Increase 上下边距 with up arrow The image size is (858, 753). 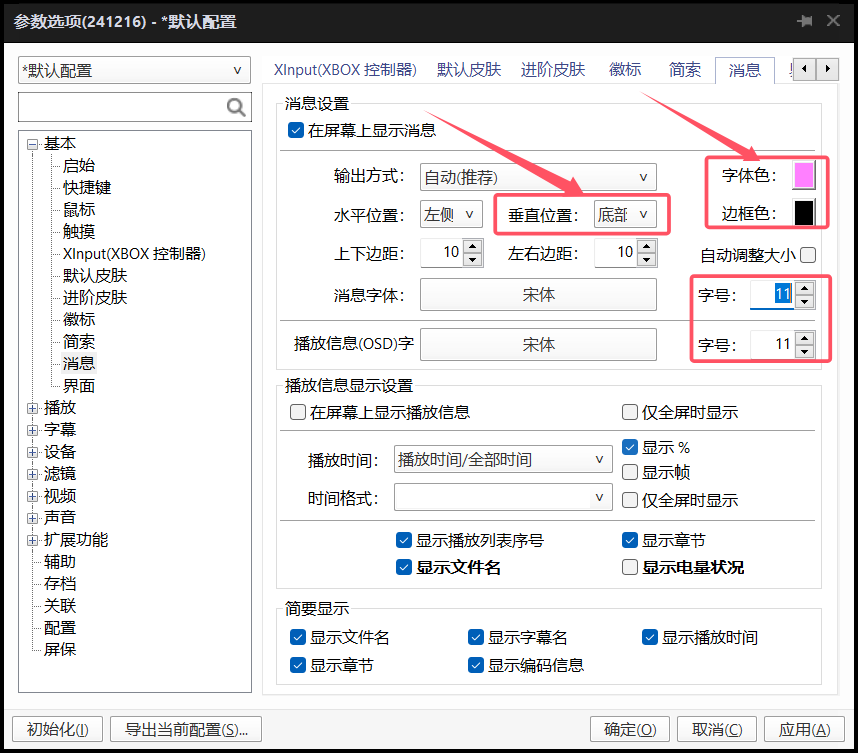(x=473, y=246)
